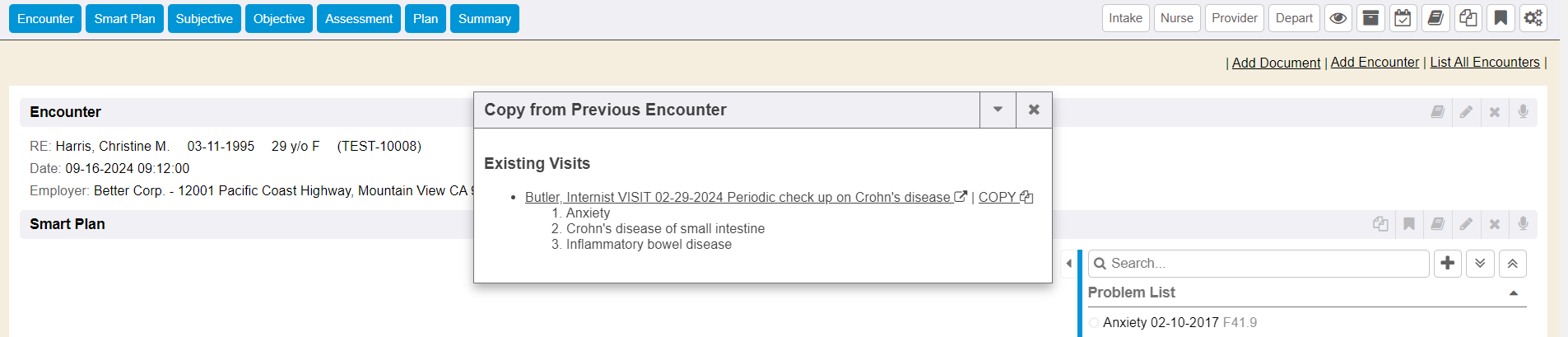Screen dimensions: 1568x337
Task: Click the eye icon in top toolbar
Action: [x=1338, y=18]
